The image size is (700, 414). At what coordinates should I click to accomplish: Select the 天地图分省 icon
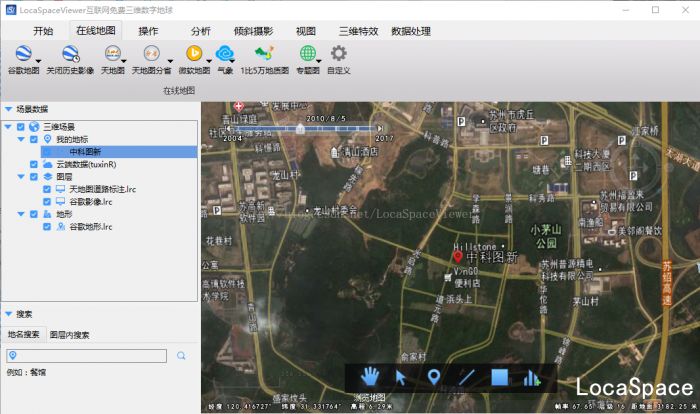[151, 53]
